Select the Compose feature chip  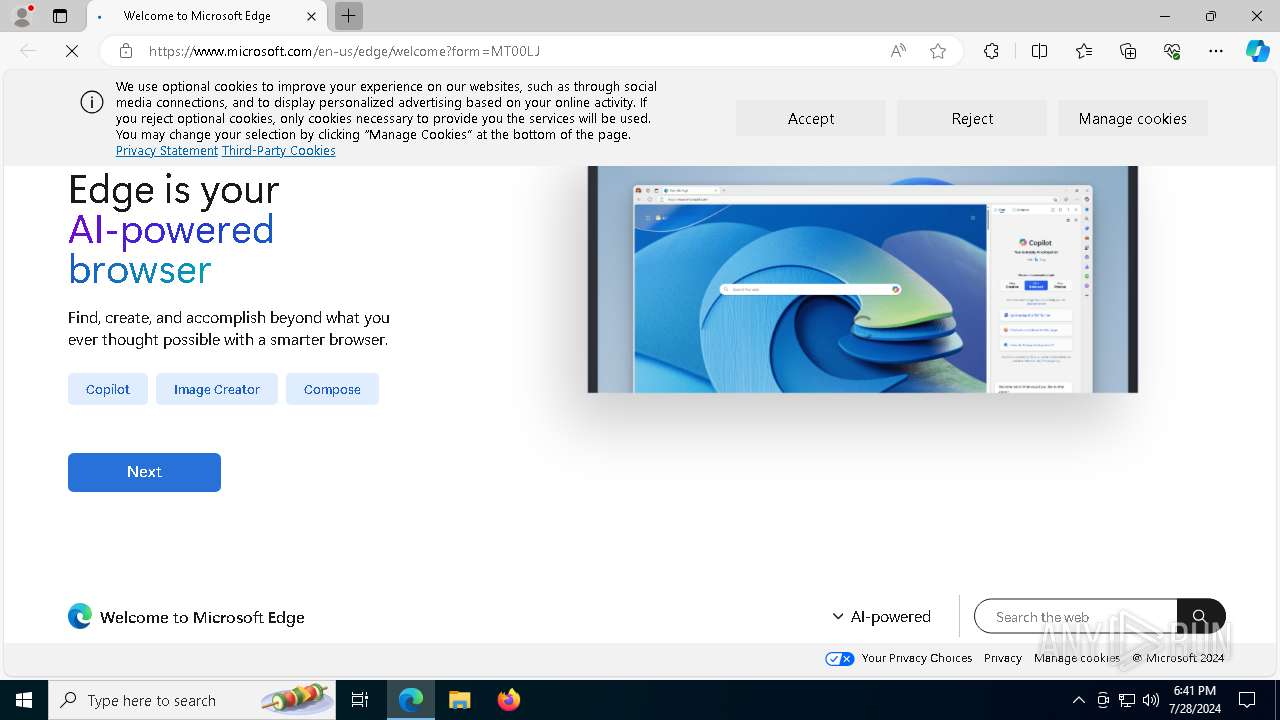pyautogui.click(x=332, y=389)
